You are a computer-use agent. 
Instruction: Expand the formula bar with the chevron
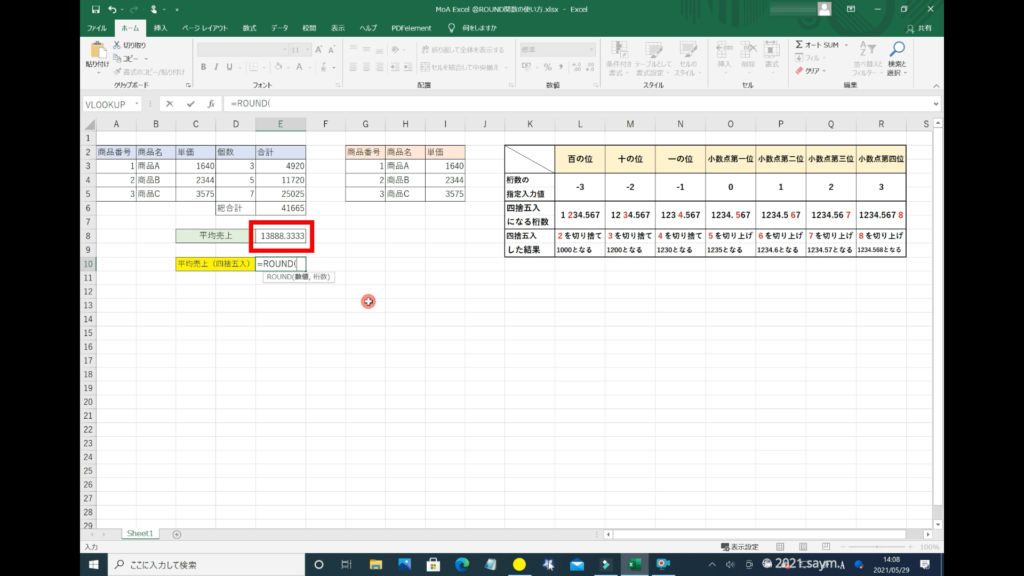tap(936, 103)
